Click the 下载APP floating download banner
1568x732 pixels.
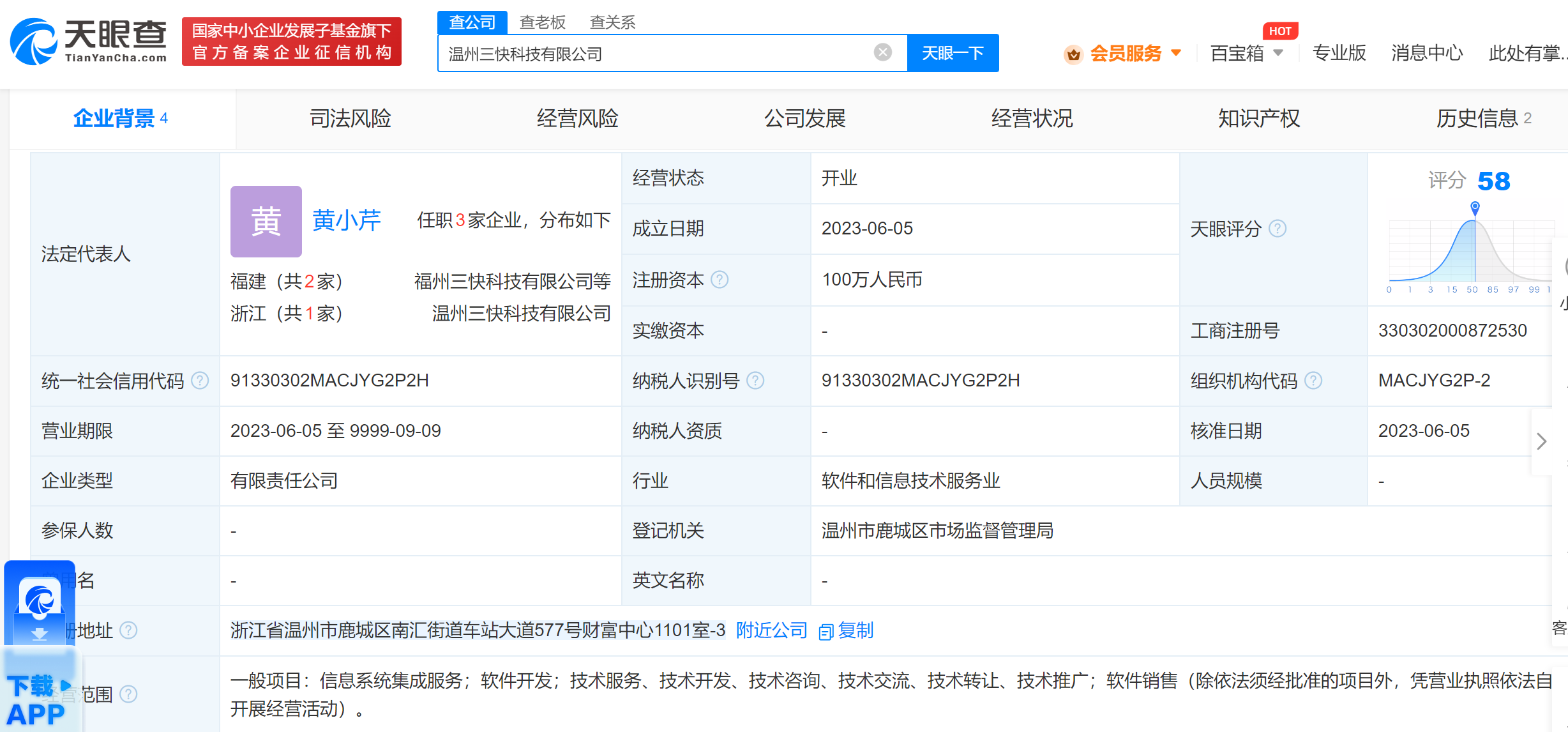pos(40,646)
